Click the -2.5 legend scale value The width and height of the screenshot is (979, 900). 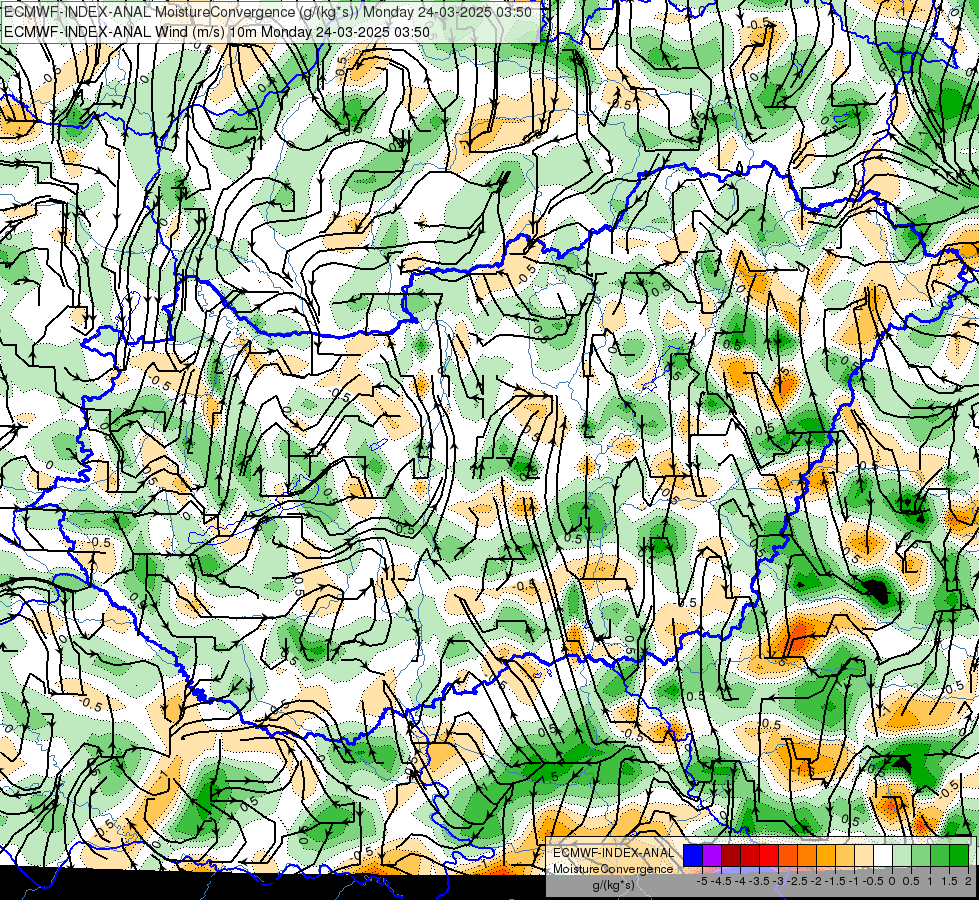(x=797, y=881)
